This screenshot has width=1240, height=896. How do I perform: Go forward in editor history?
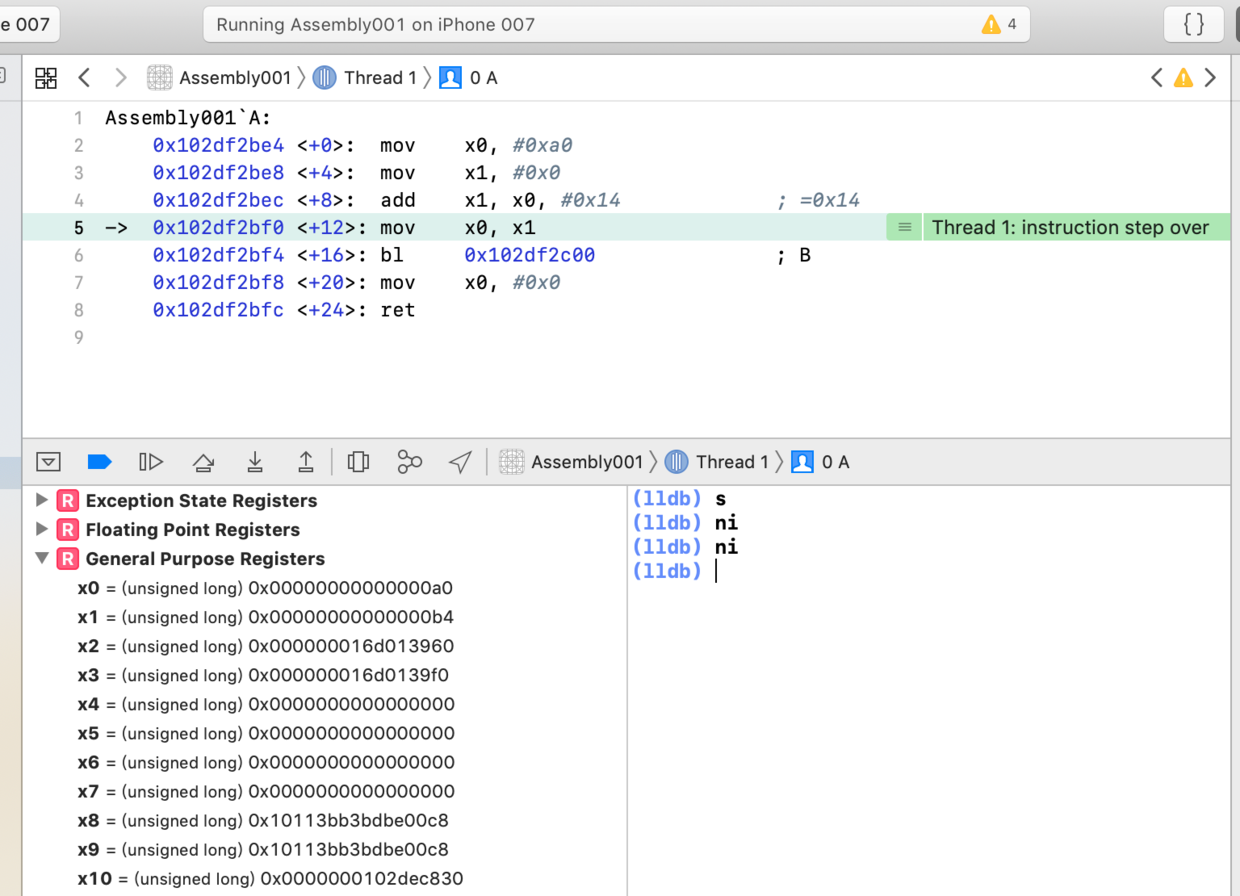point(121,78)
